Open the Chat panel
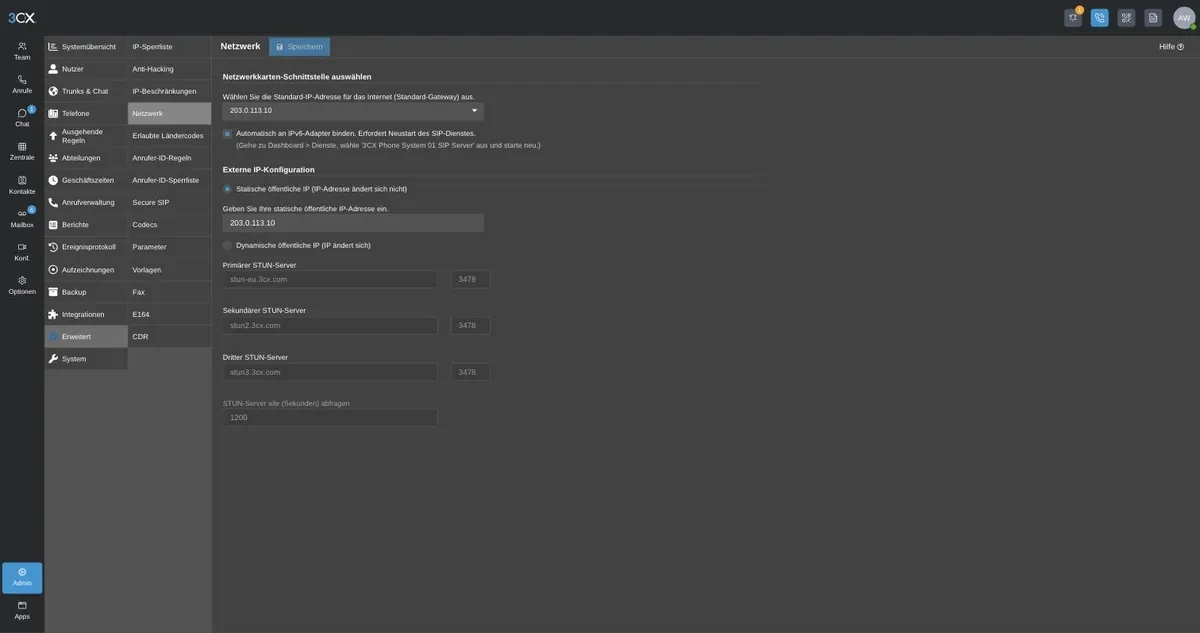The image size is (1200, 633). 22,118
